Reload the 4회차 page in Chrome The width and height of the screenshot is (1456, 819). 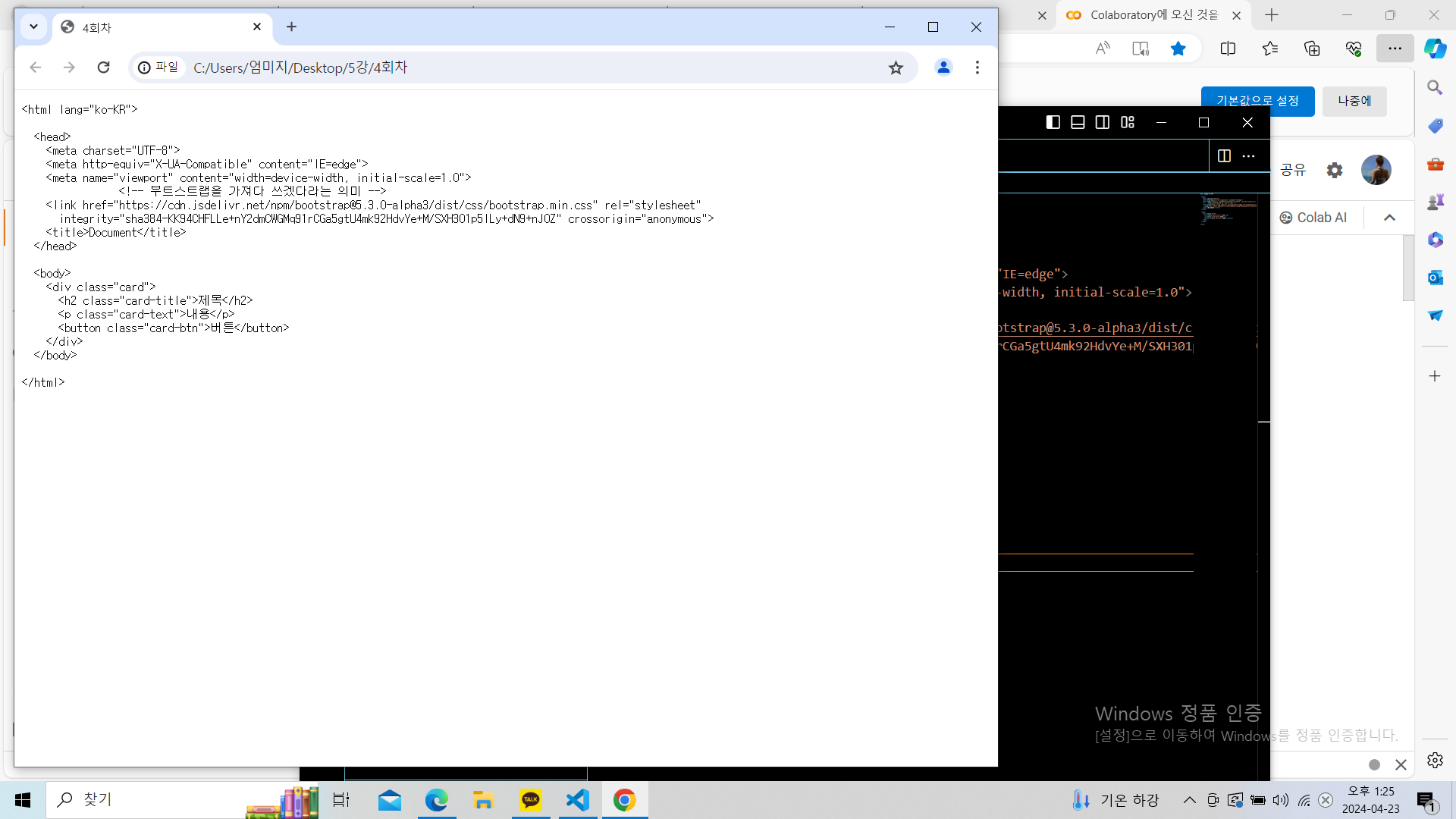click(x=104, y=67)
